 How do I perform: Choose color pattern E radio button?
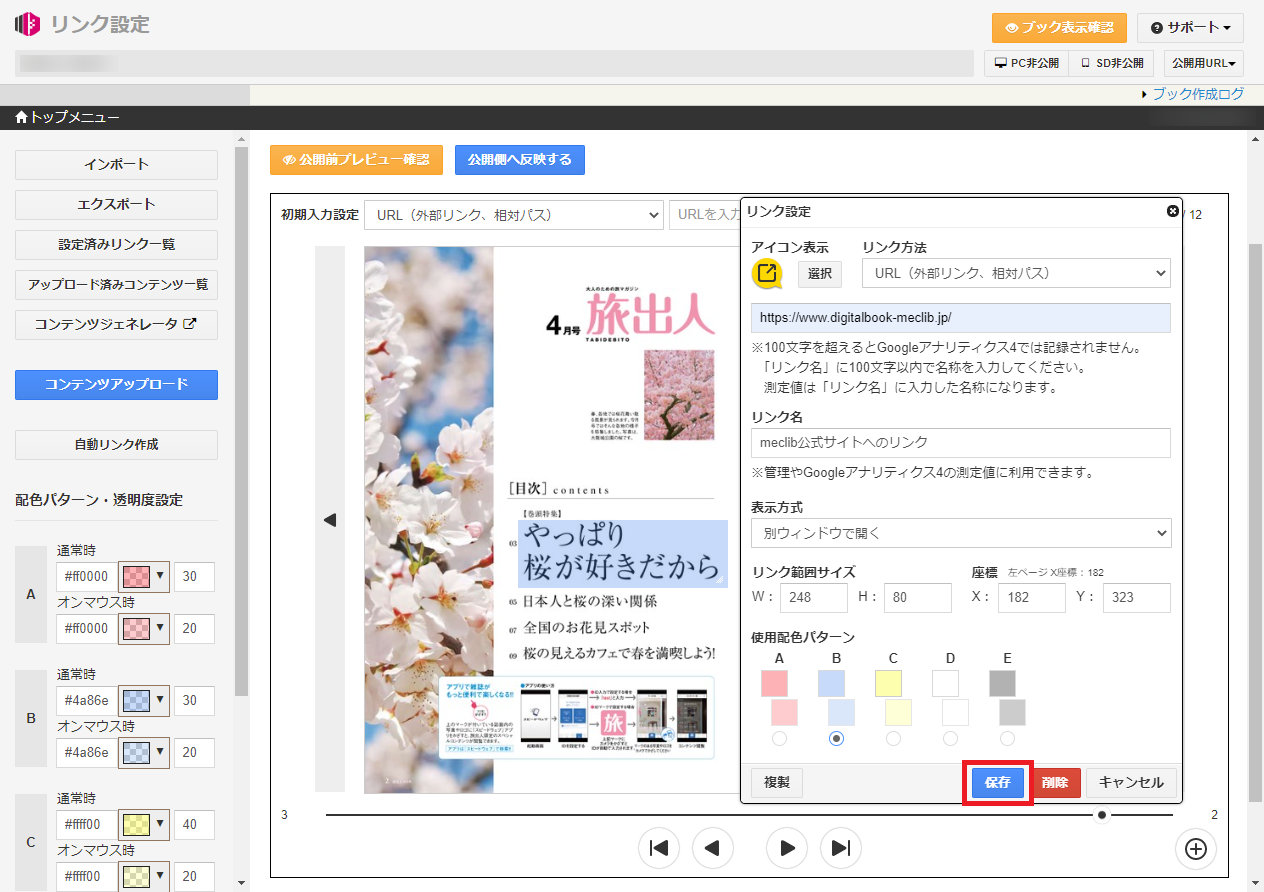1007,738
